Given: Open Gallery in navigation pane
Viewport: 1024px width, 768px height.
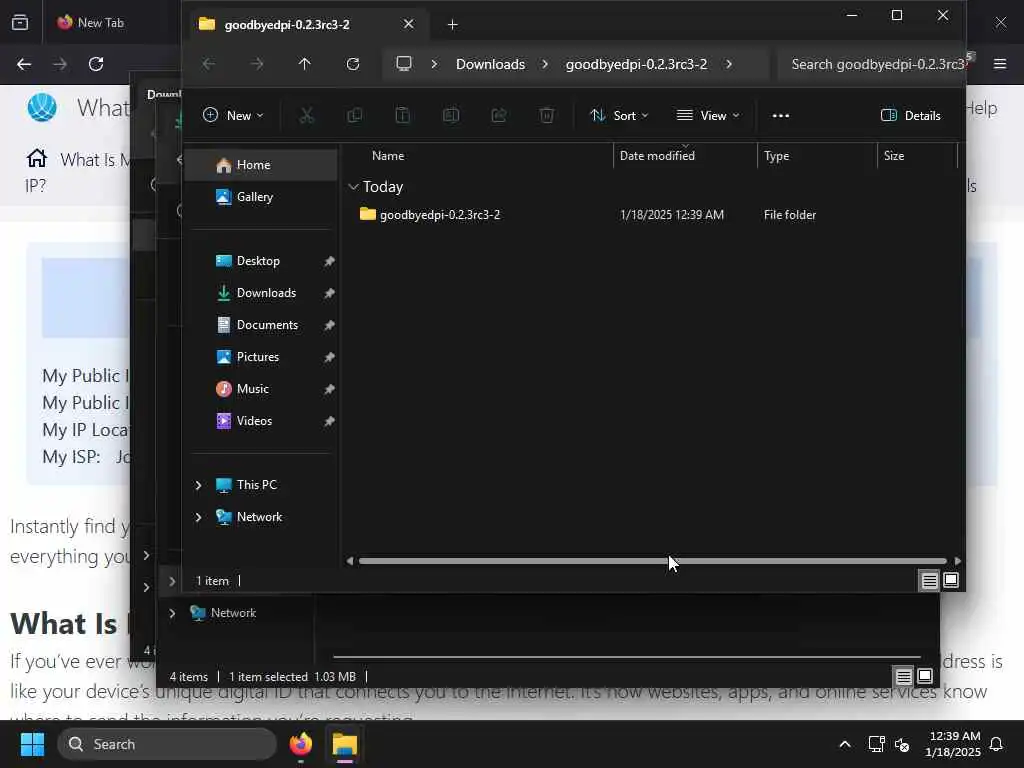Looking at the screenshot, I should 261,197.
